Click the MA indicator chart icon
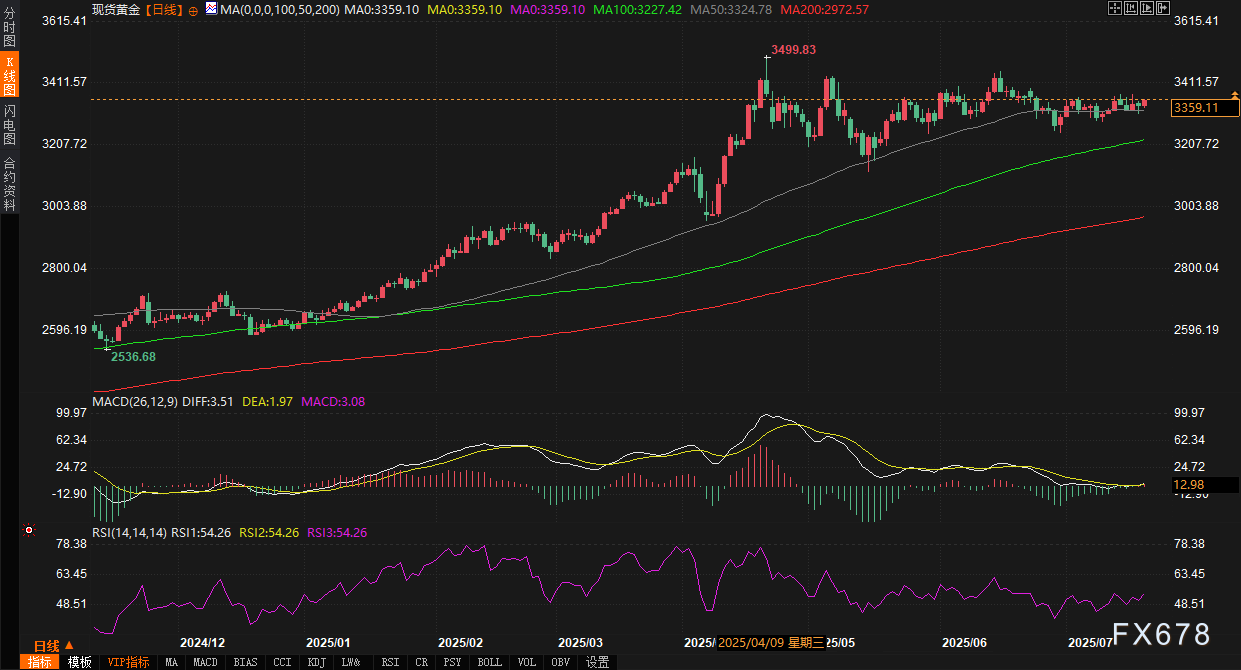The height and width of the screenshot is (670, 1241). [211, 9]
